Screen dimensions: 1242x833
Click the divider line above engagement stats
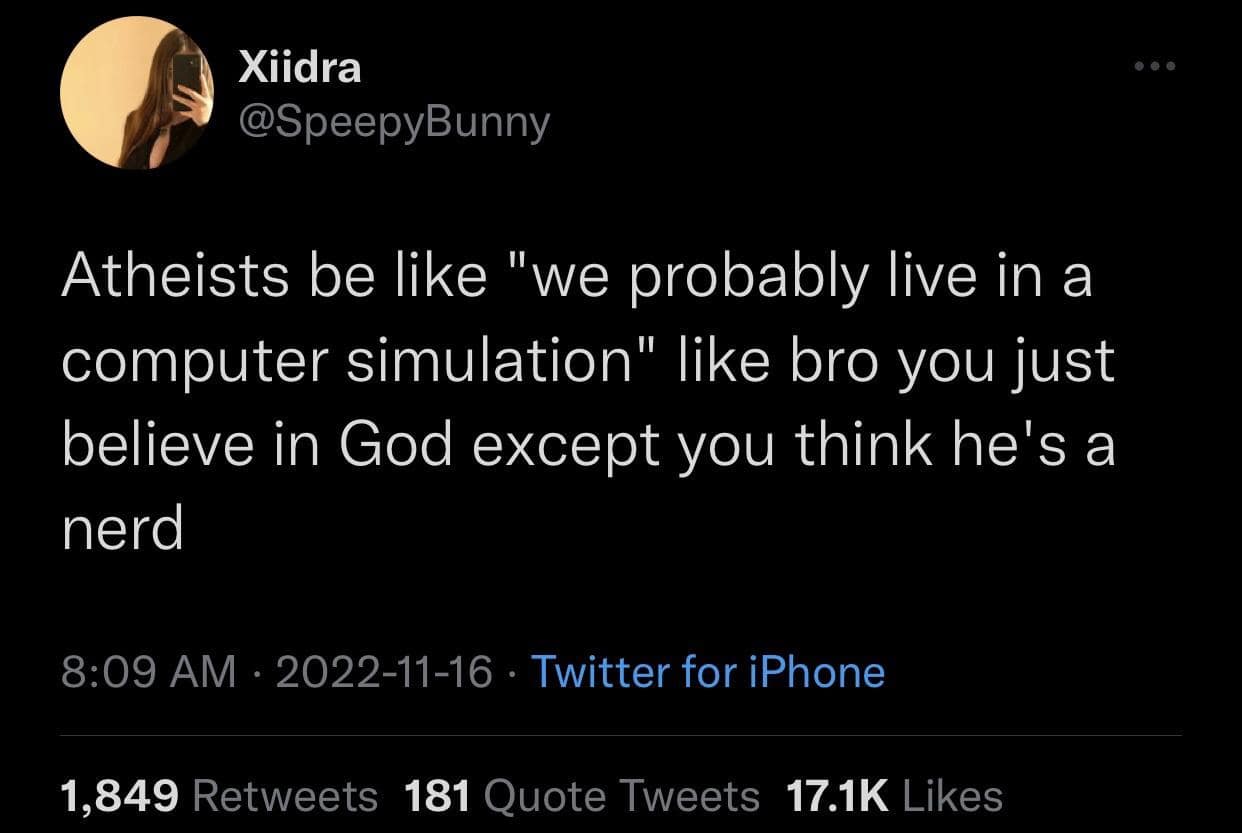(621, 737)
